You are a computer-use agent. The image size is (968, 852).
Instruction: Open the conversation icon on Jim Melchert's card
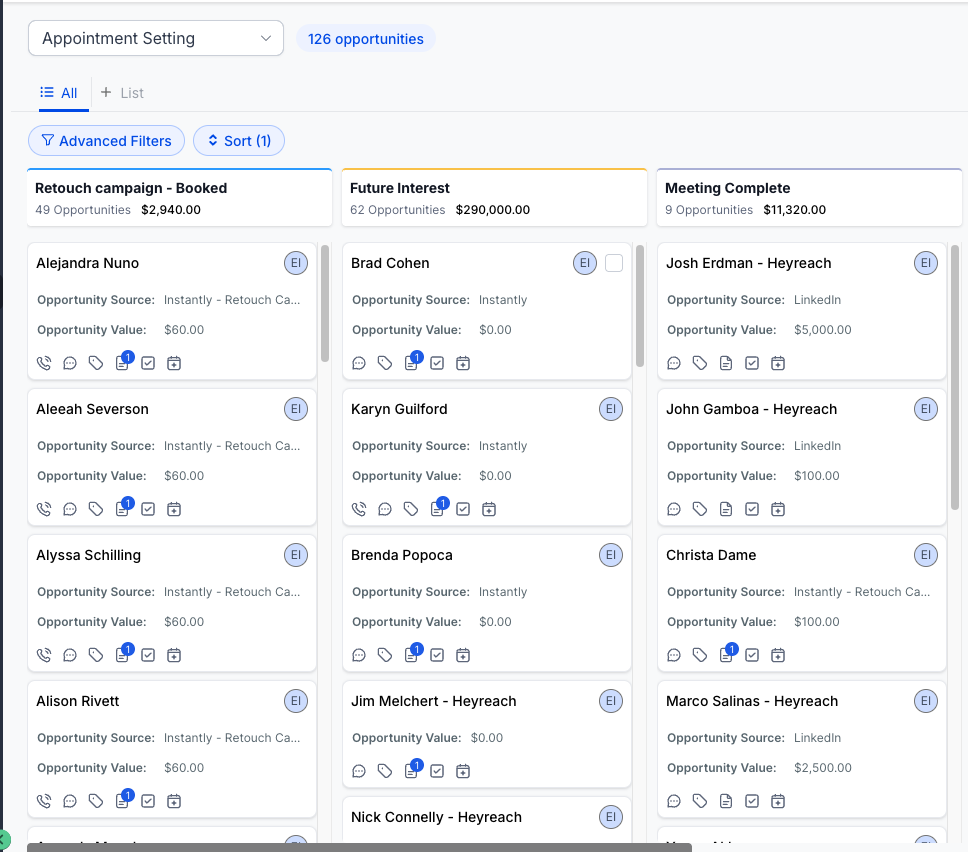coord(359,771)
